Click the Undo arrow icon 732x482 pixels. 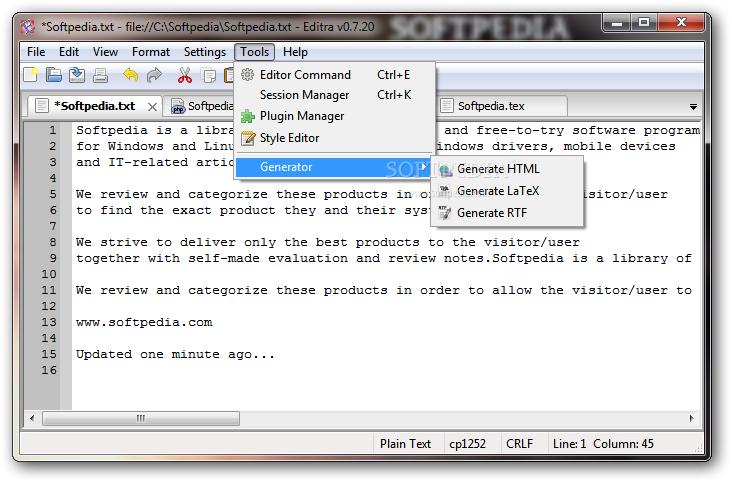point(131,75)
